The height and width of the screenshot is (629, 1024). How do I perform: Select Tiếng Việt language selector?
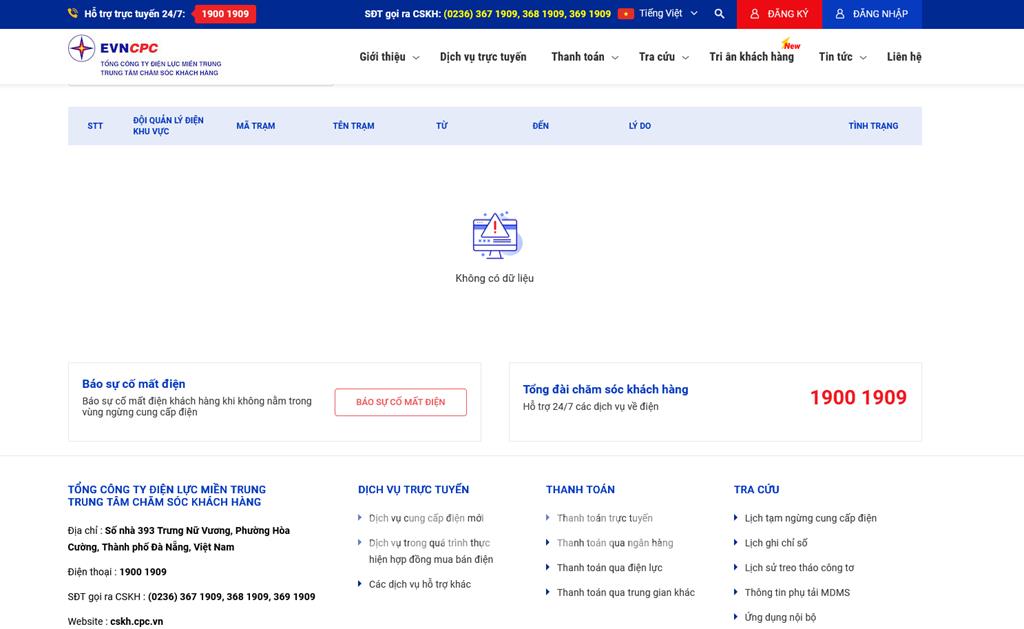point(660,14)
